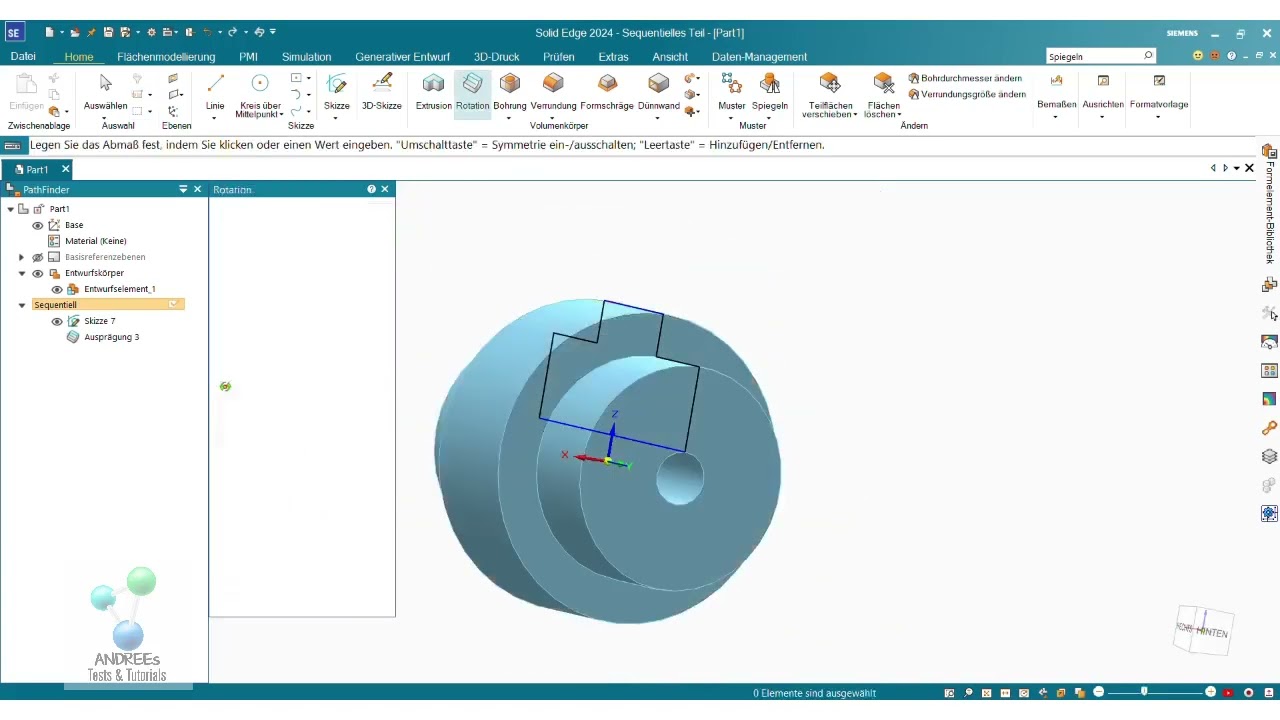Screen dimensions: 1280x720
Task: Pick Kreis über Mittelpunkt tool
Action: tap(260, 94)
